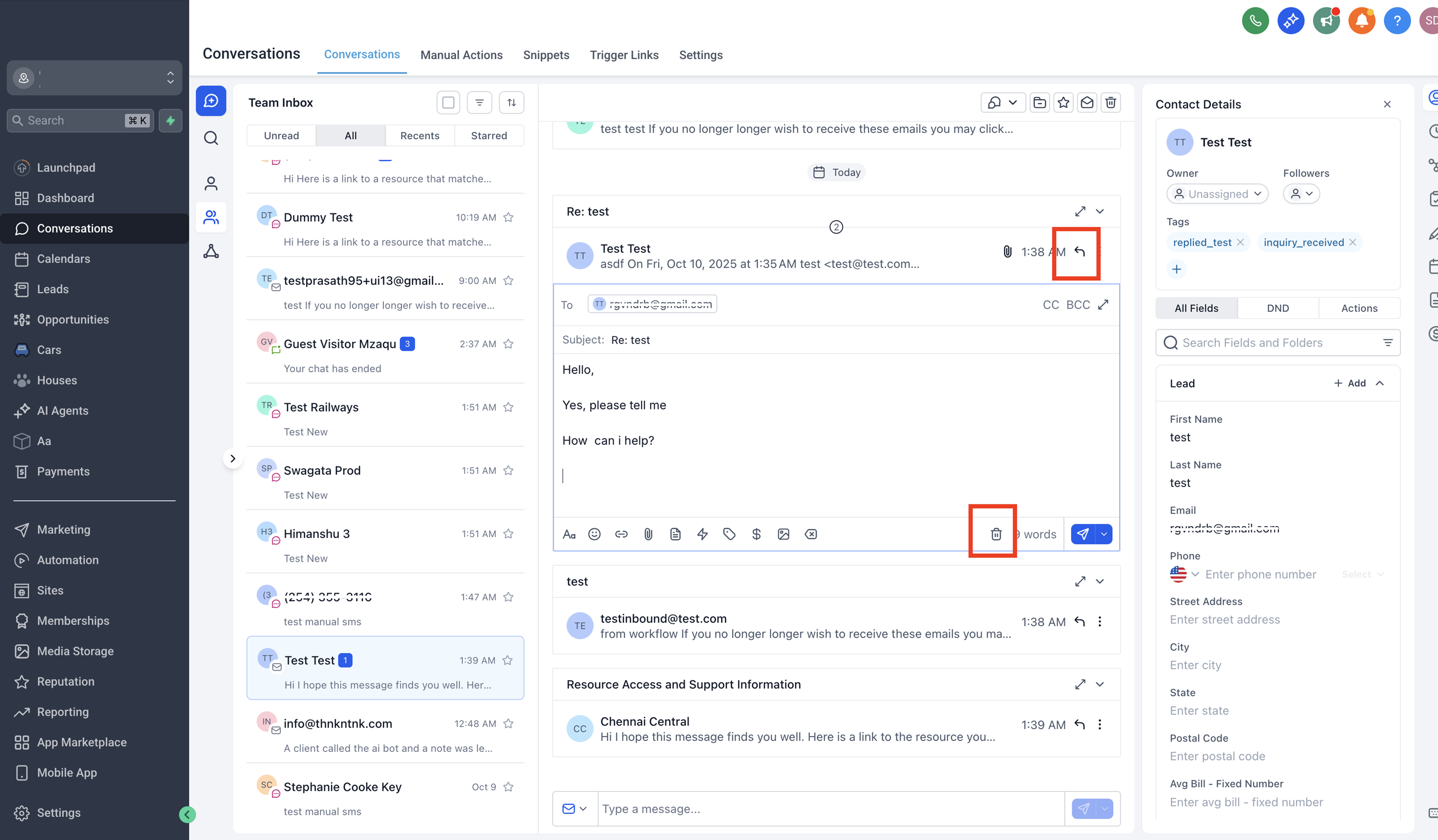Collapse the Lead fields section
The width and height of the screenshot is (1438, 840).
1380,383
